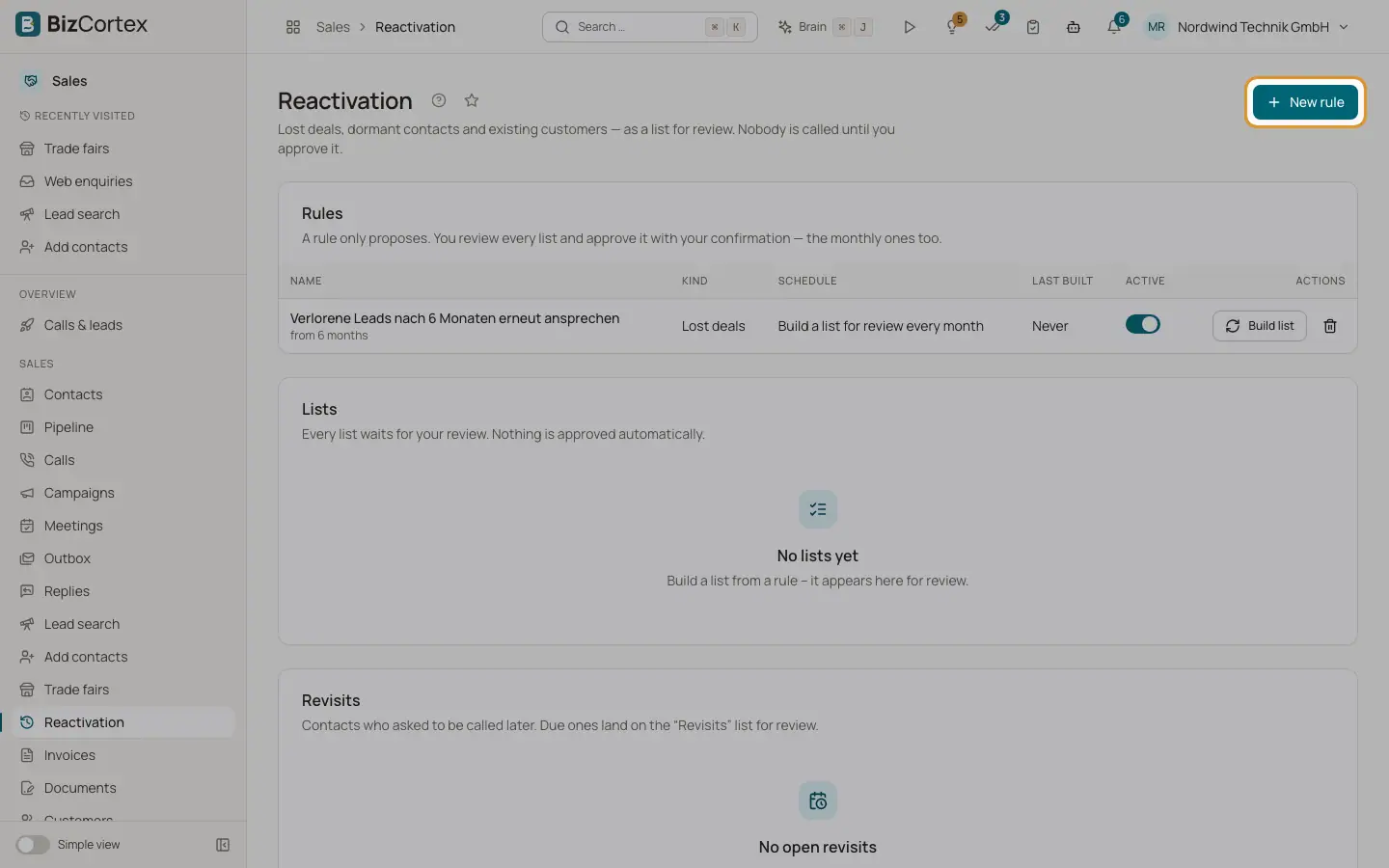Open the apps grid icon beside Sales breadcrumb
1389x868 pixels.
293,27
